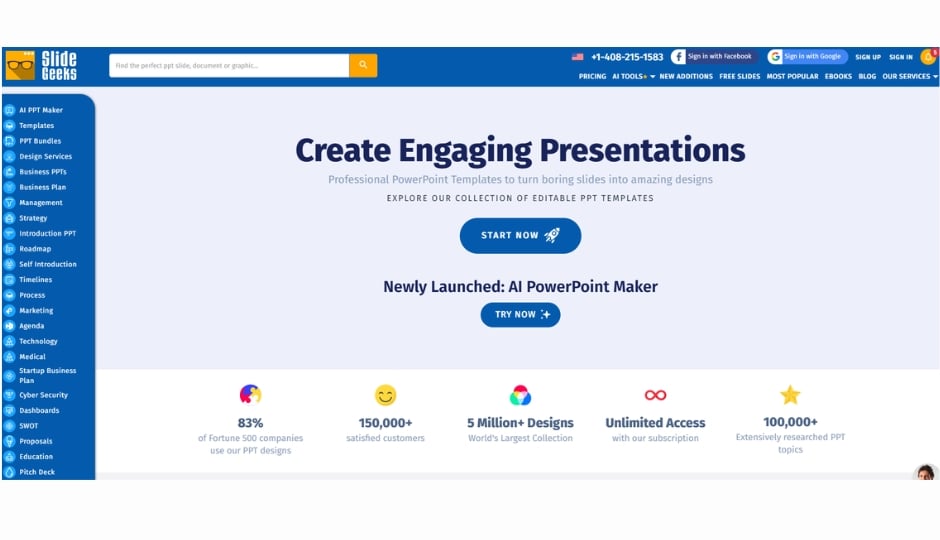Click the Sign In link
Viewport: 940px width, 540px height.
pyautogui.click(x=900, y=57)
